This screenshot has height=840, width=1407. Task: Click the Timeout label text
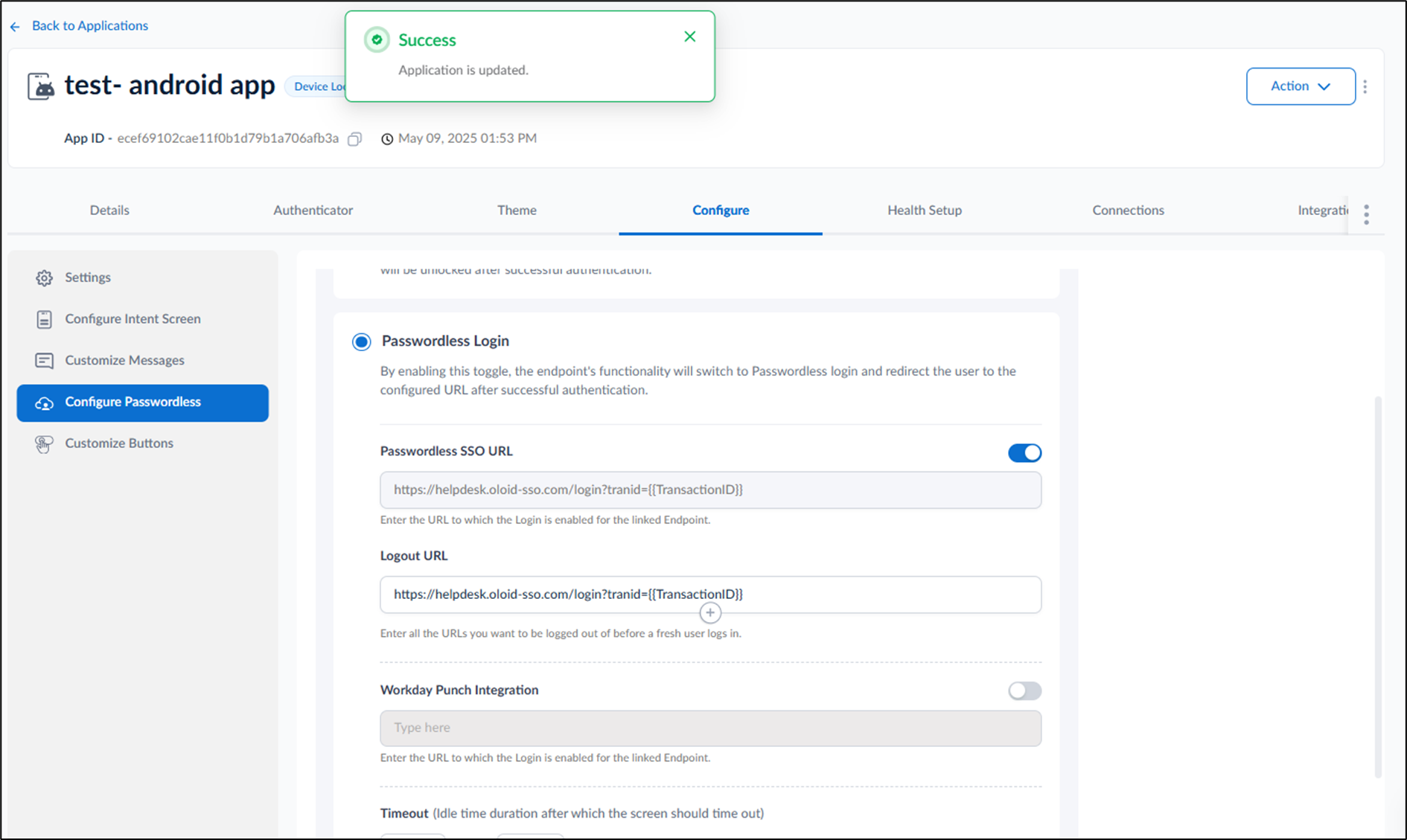(404, 813)
